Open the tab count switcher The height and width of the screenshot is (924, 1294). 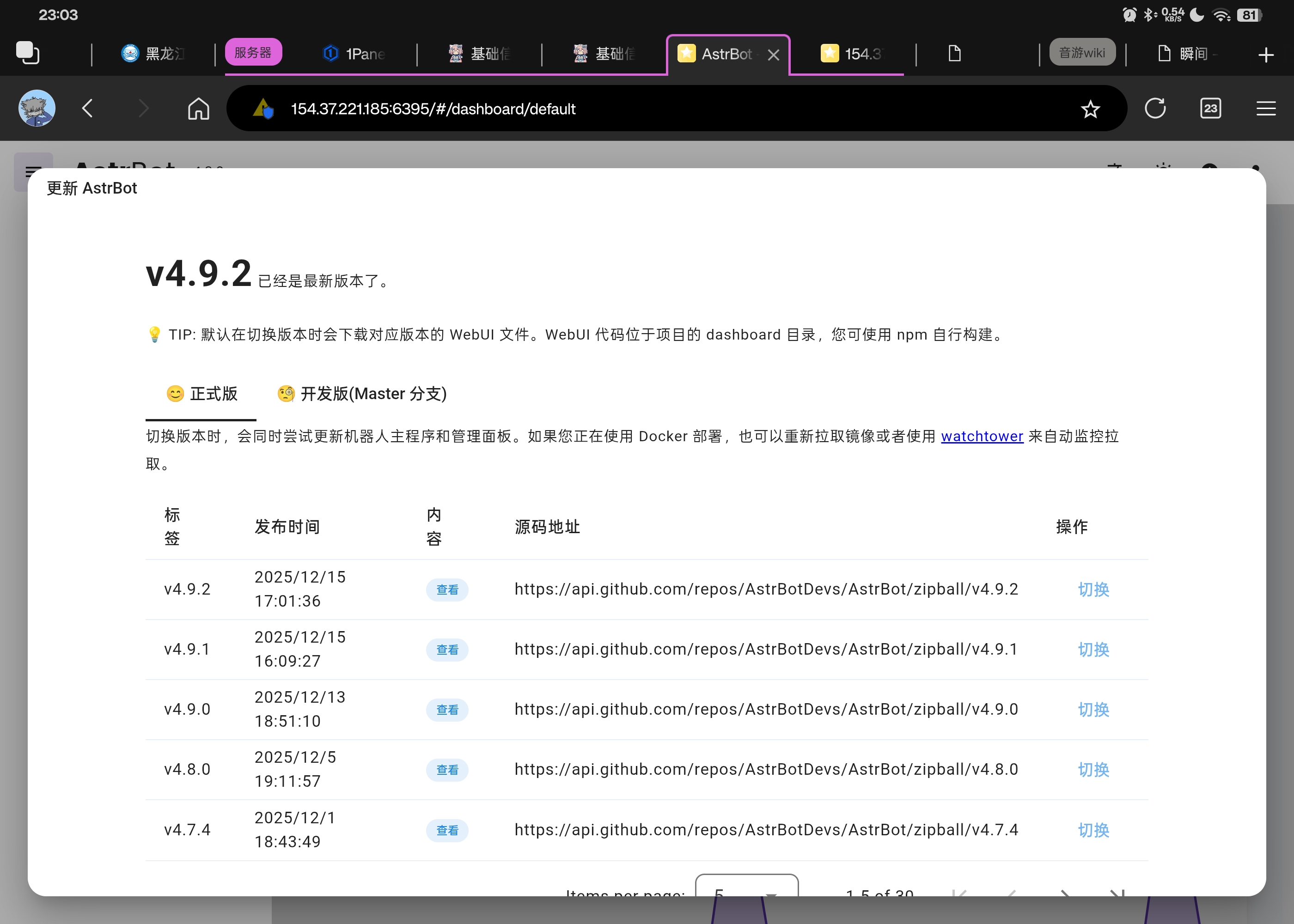[1210, 108]
